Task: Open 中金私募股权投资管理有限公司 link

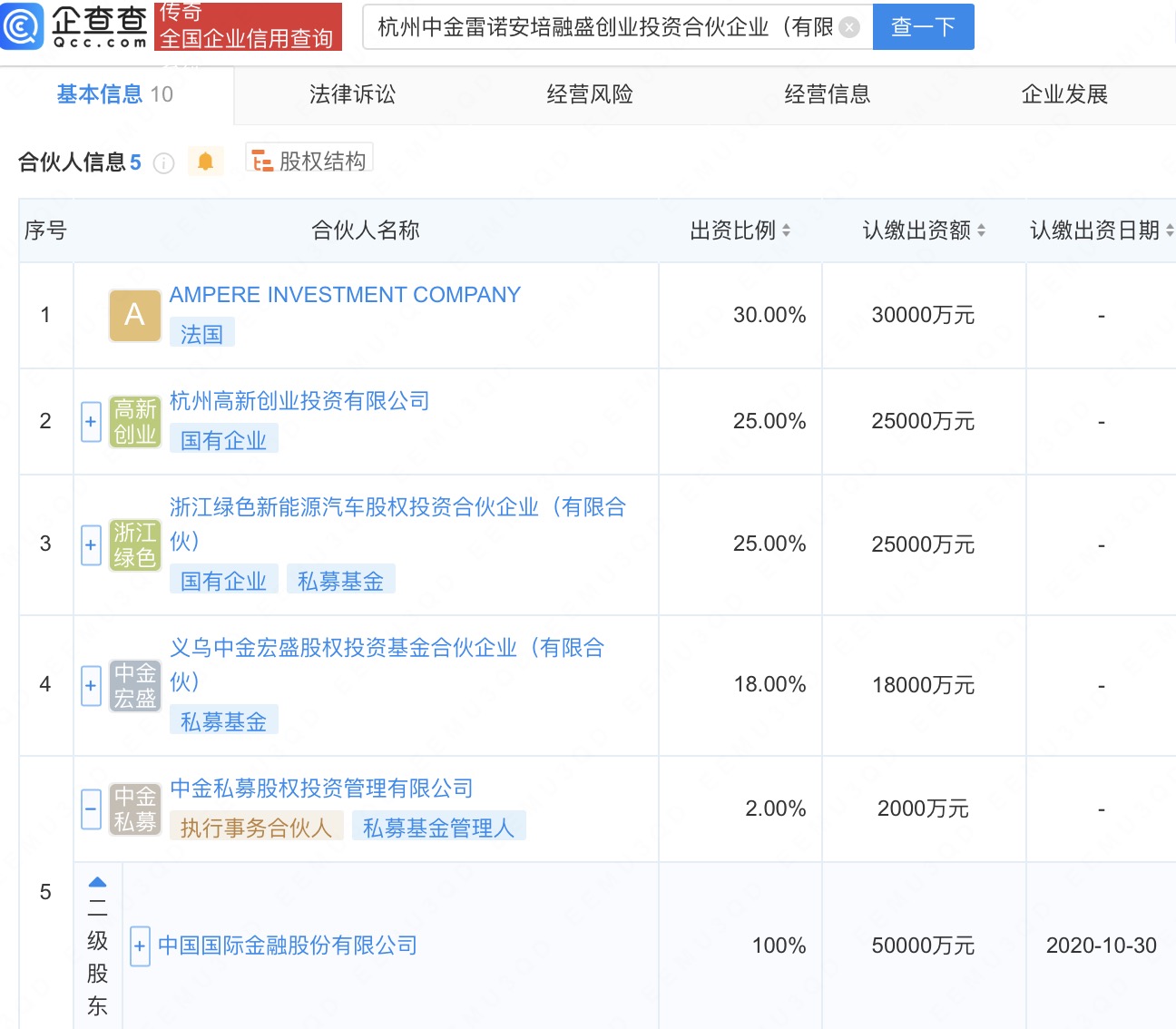Action: pyautogui.click(x=321, y=789)
